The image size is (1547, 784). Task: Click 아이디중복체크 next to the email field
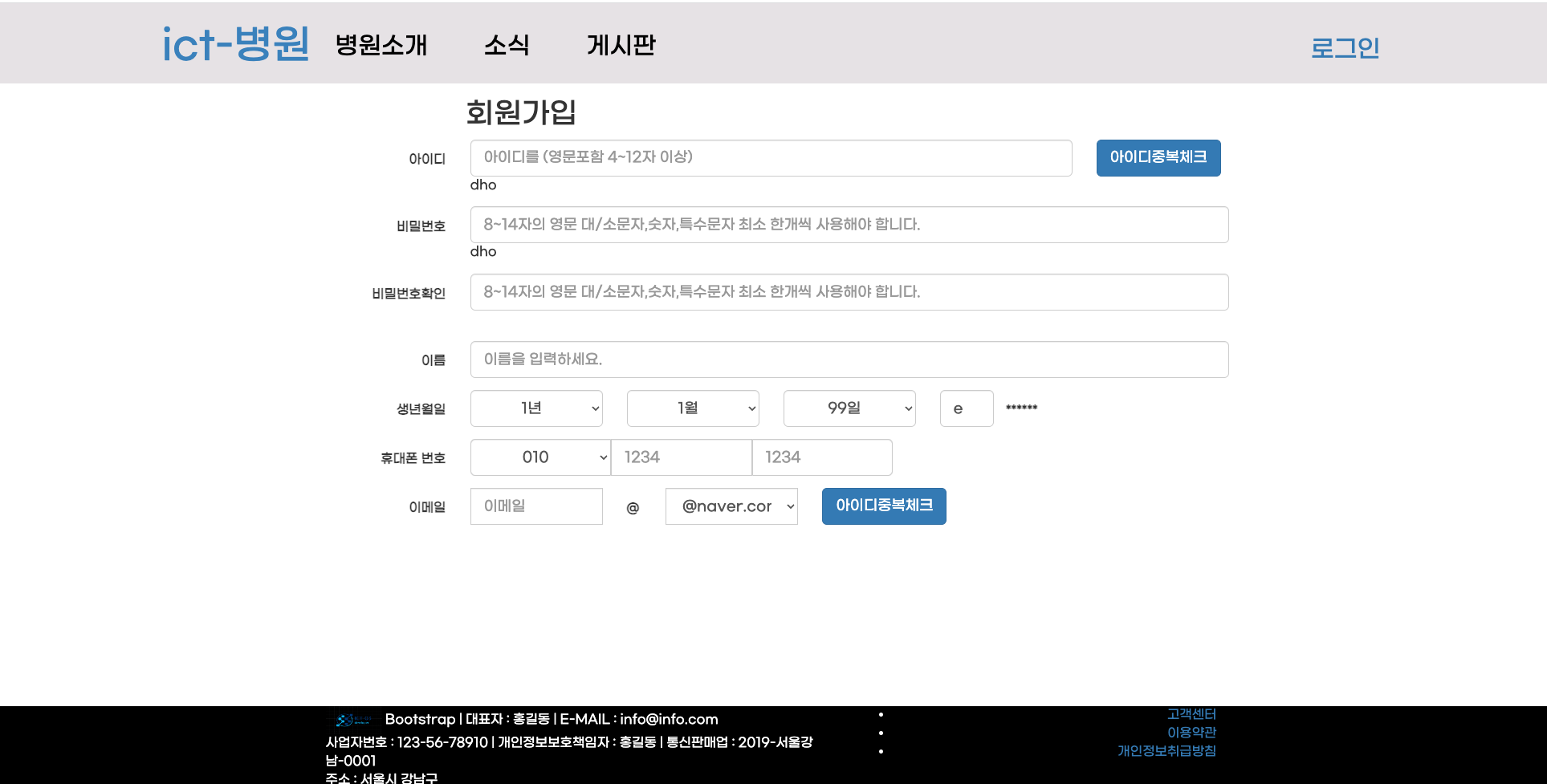[x=883, y=506]
